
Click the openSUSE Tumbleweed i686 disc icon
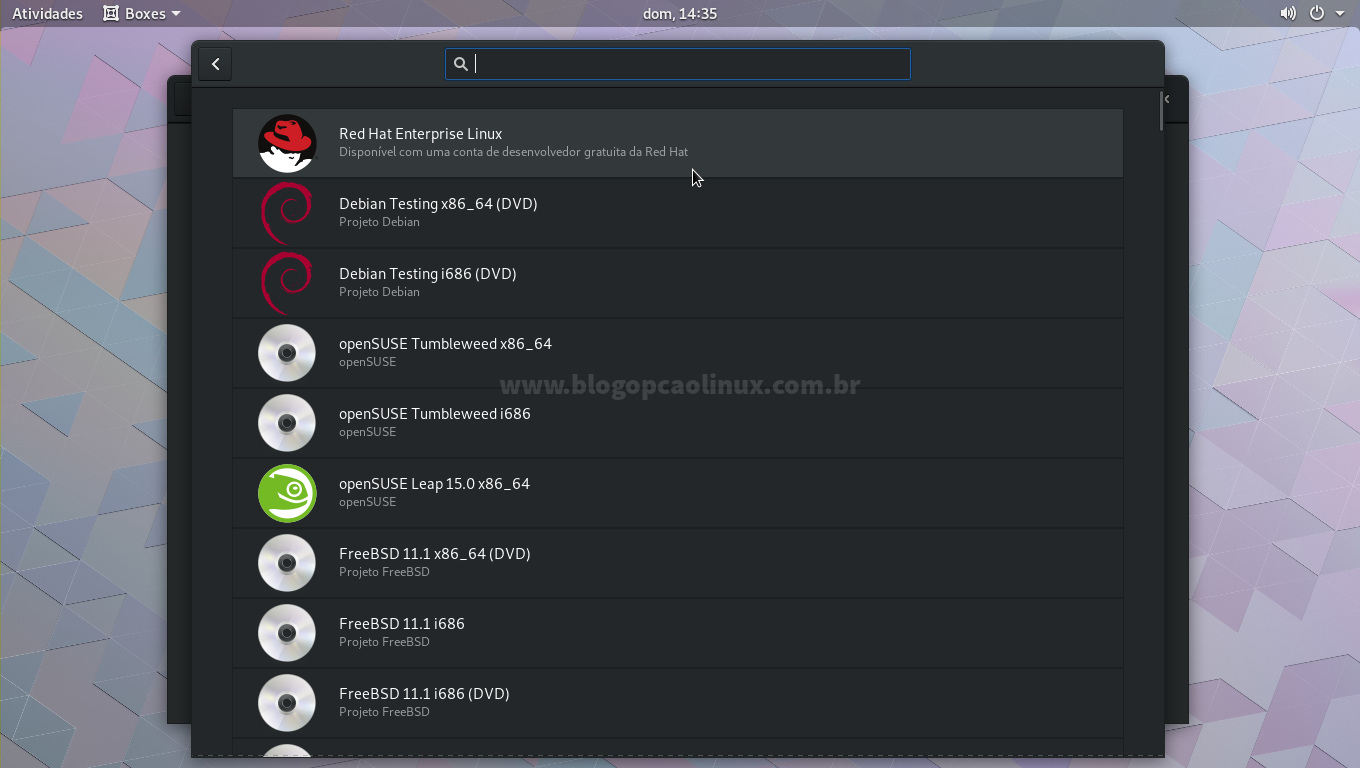[x=287, y=423]
